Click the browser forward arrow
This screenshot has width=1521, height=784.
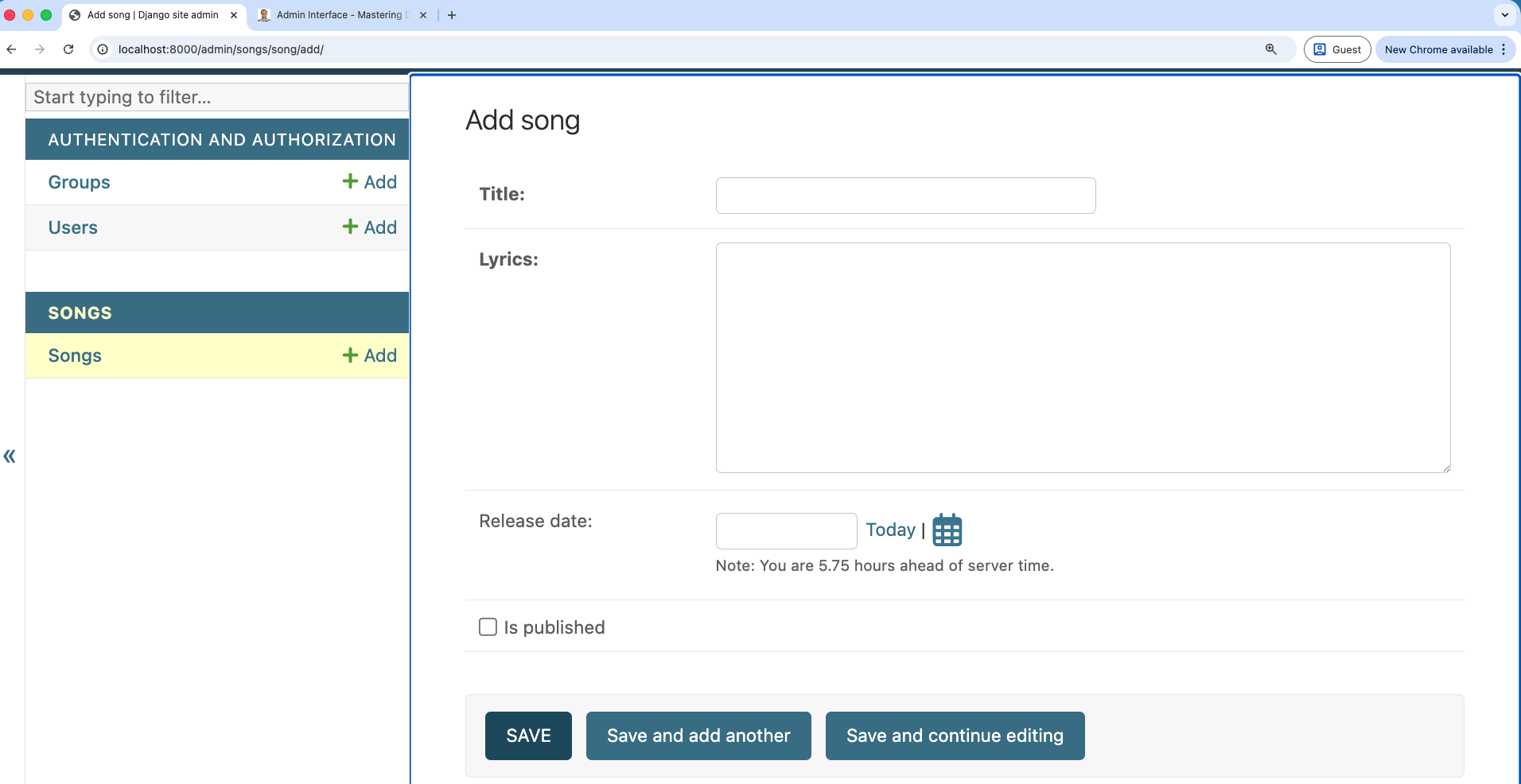40,49
